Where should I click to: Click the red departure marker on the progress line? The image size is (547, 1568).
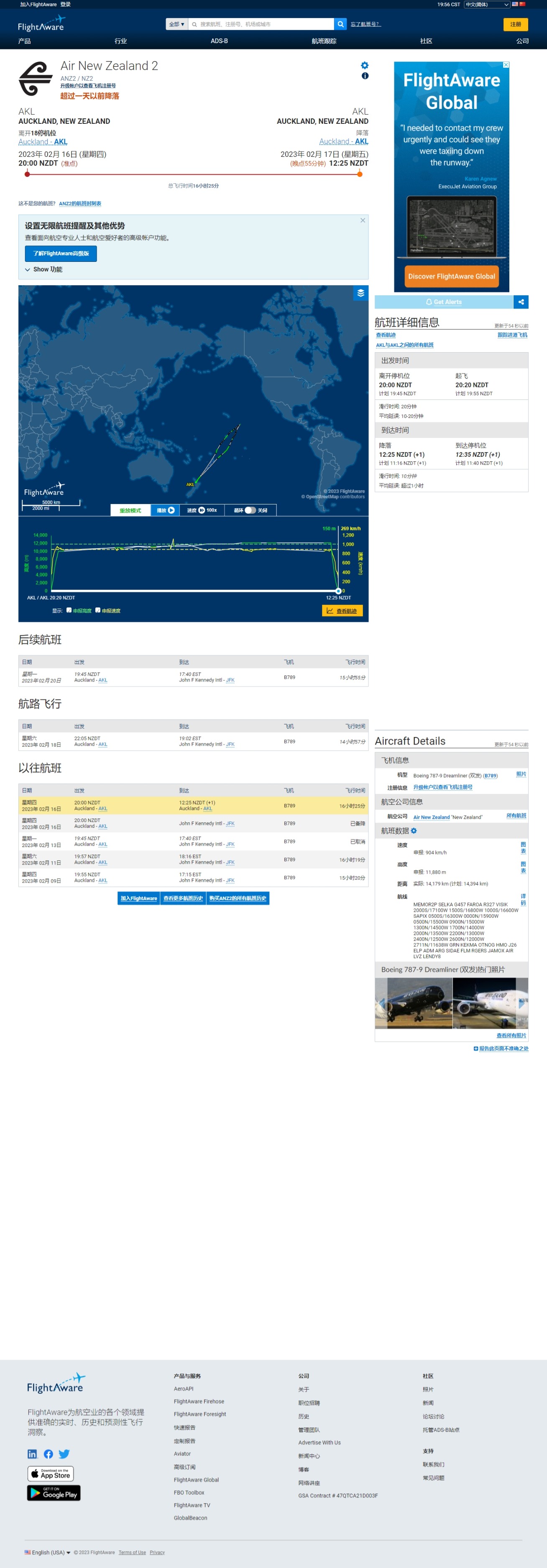(x=27, y=174)
